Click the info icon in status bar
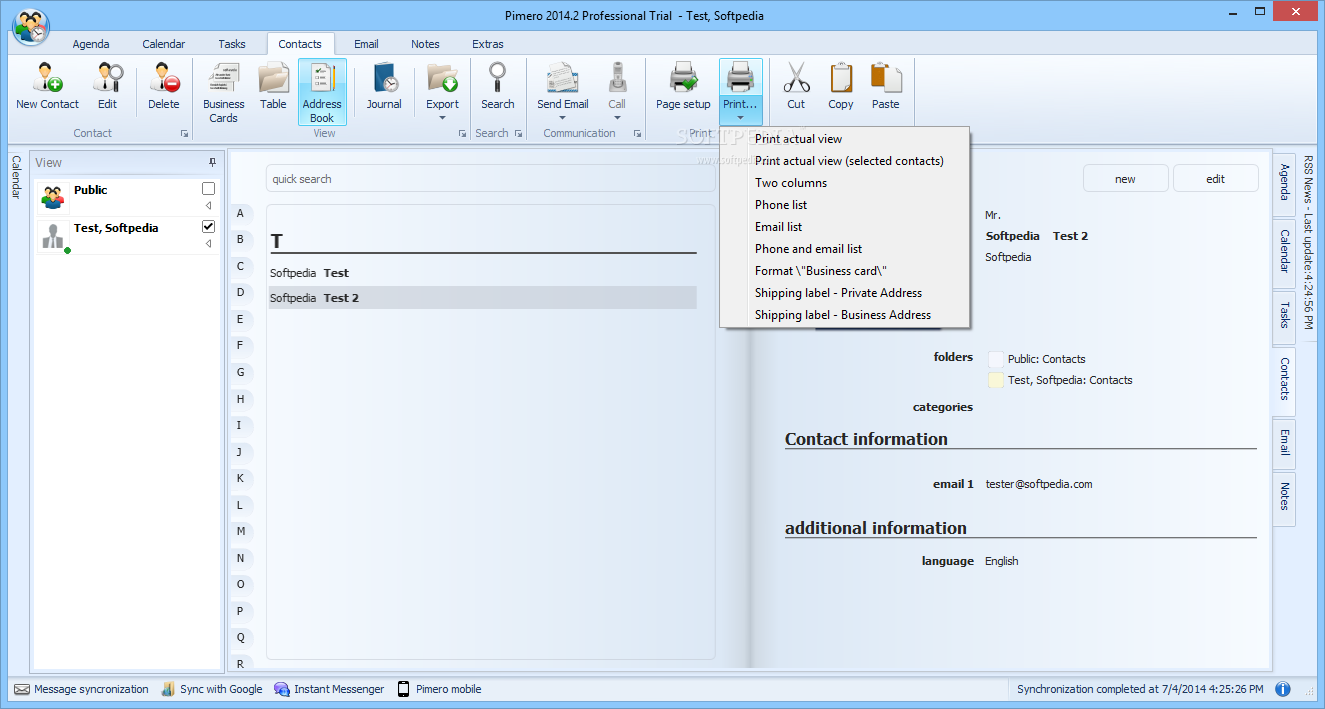This screenshot has height=709, width=1325. [1283, 689]
